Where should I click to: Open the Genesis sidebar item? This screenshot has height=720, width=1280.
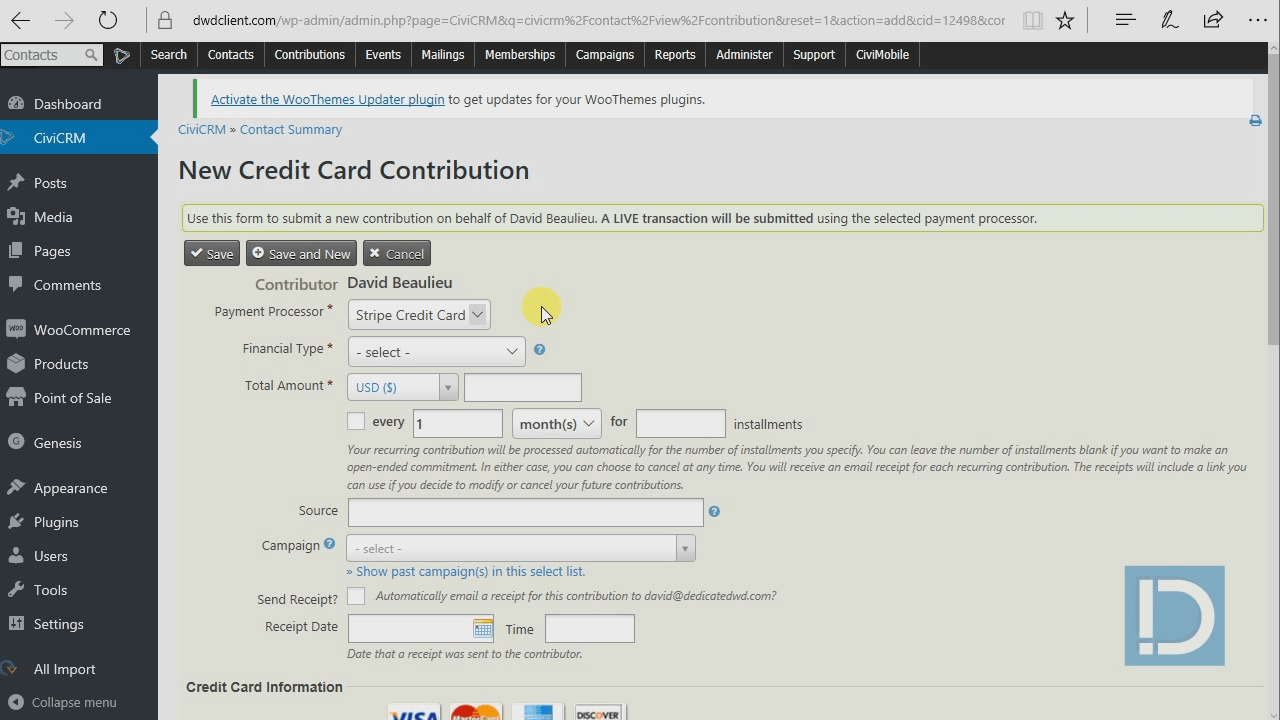(x=57, y=442)
